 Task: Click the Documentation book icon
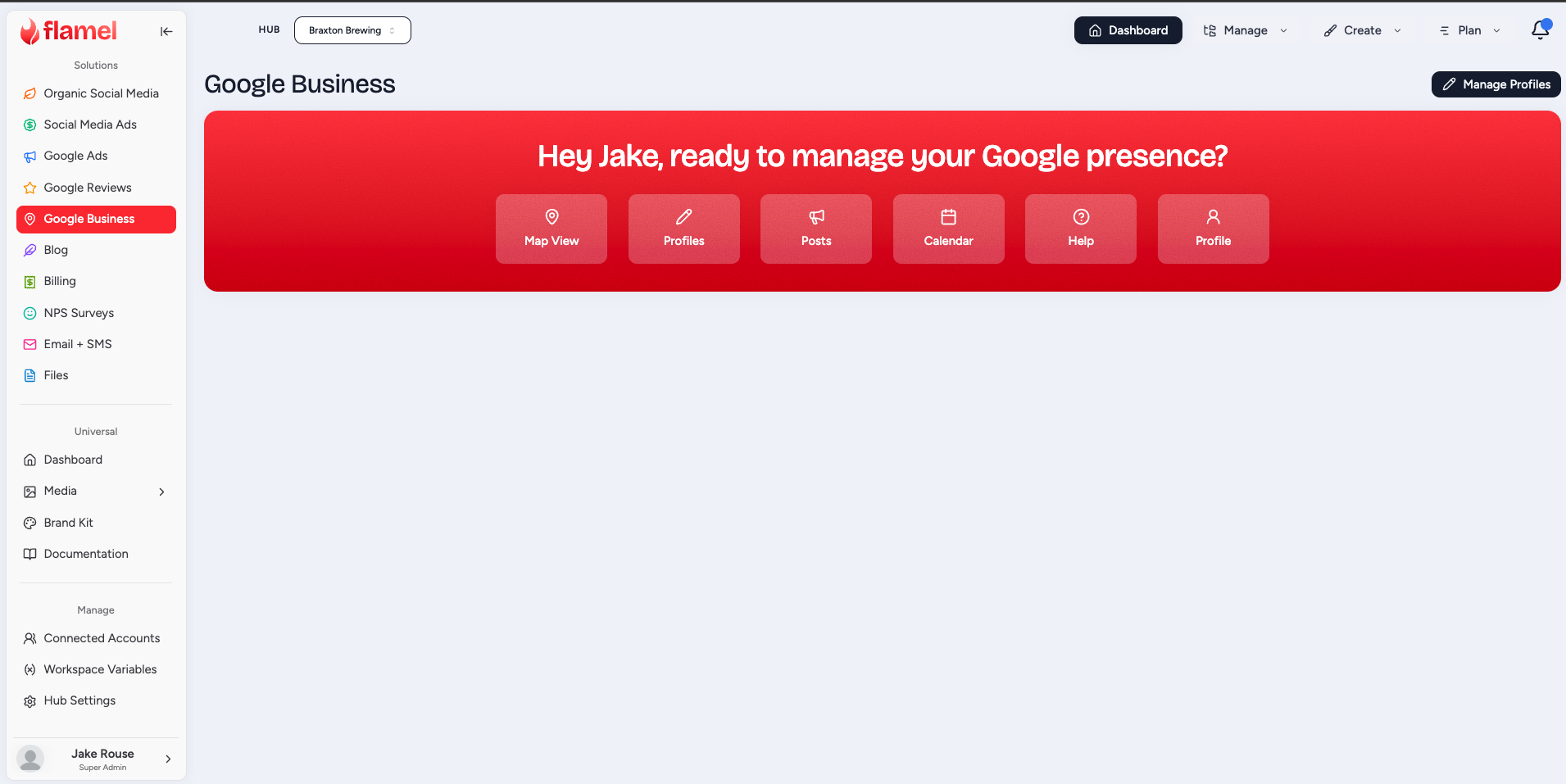(30, 554)
